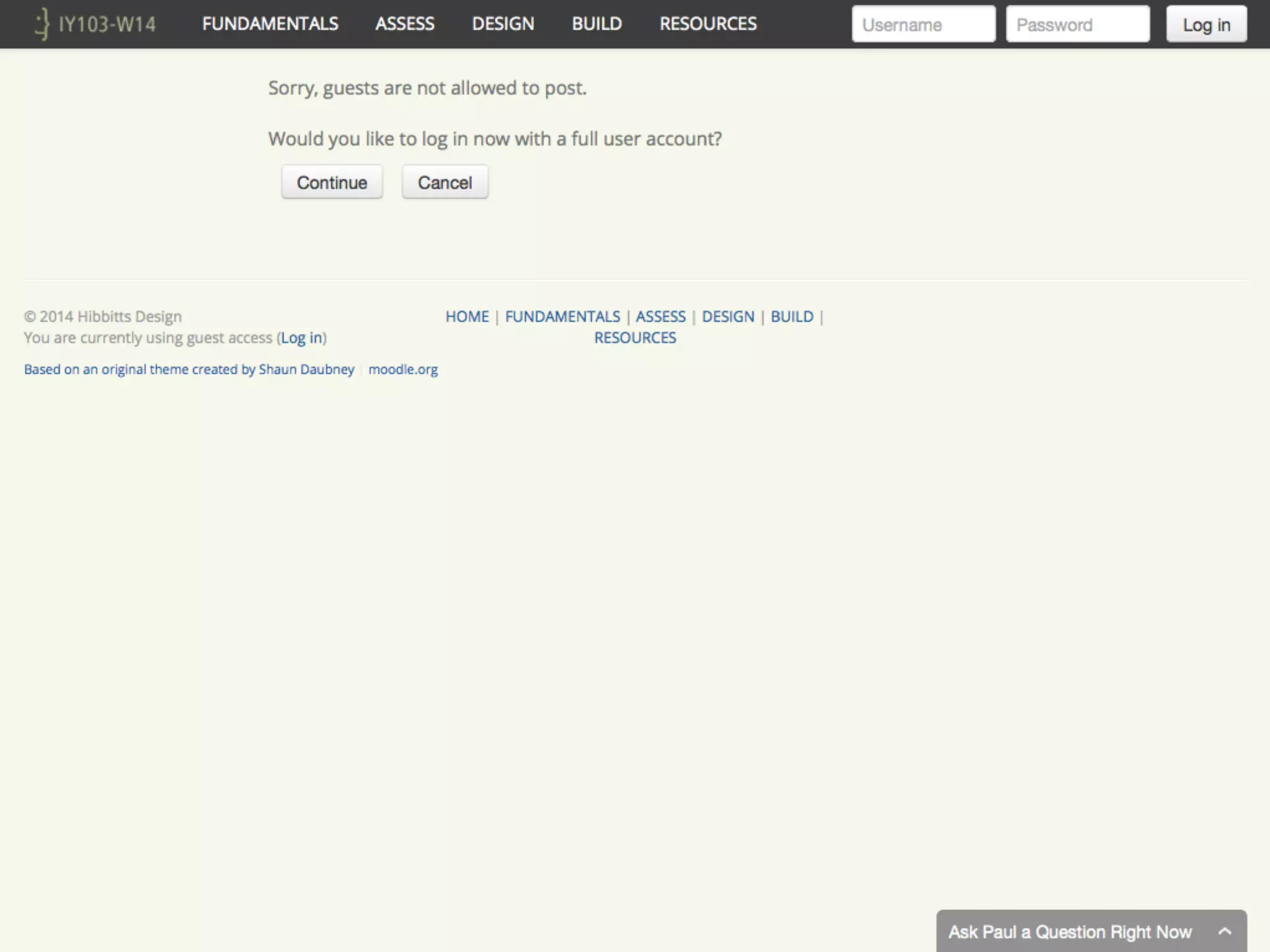
Task: Open the BUILD top navigation menu
Action: coord(596,24)
